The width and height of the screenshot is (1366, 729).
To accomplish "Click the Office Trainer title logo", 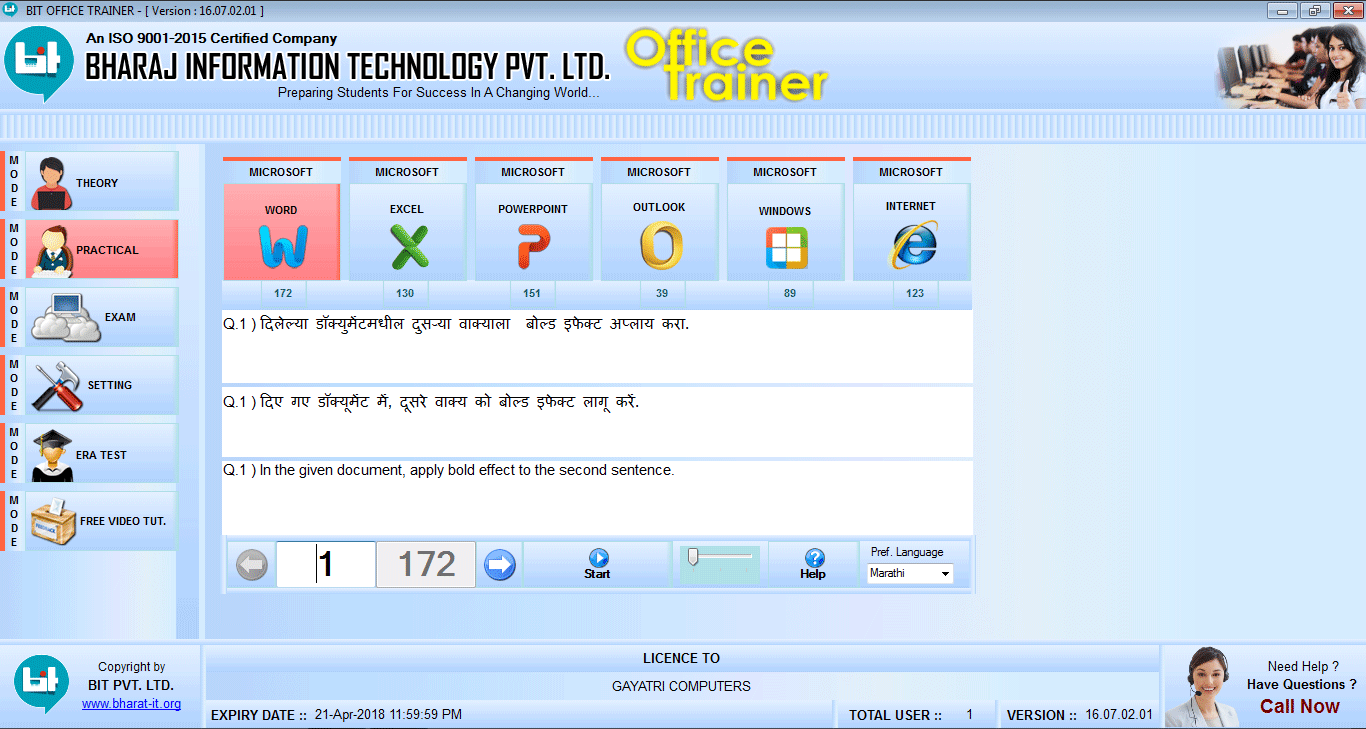I will [x=729, y=65].
